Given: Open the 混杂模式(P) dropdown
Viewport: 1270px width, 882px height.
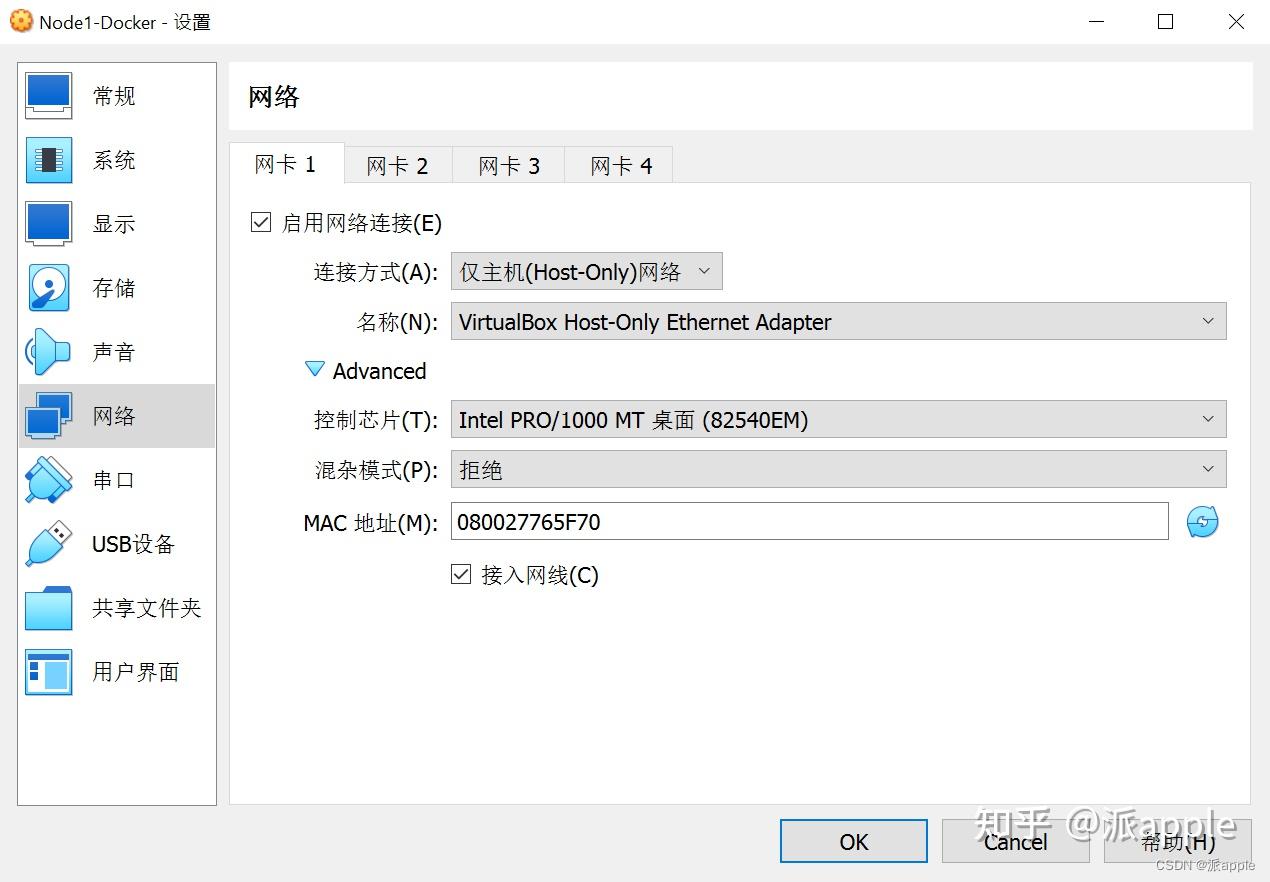Looking at the screenshot, I should pos(838,469).
